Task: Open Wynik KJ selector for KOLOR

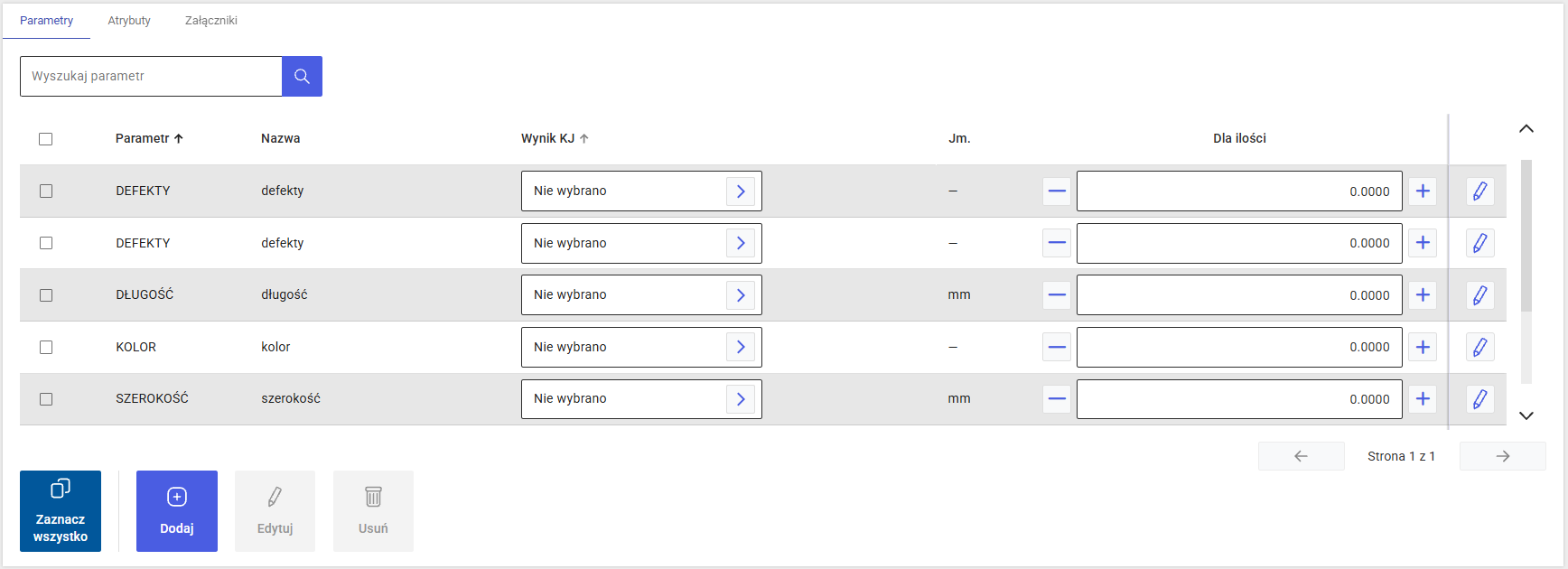Action: point(641,347)
